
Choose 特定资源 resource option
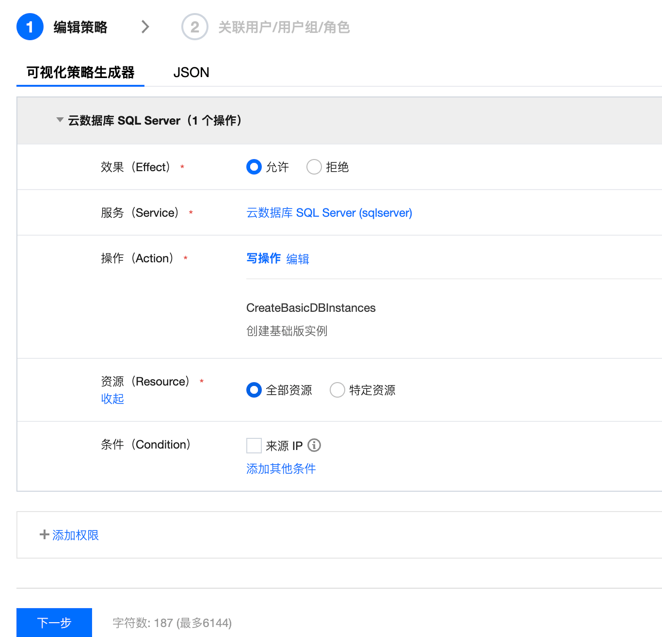click(x=337, y=390)
